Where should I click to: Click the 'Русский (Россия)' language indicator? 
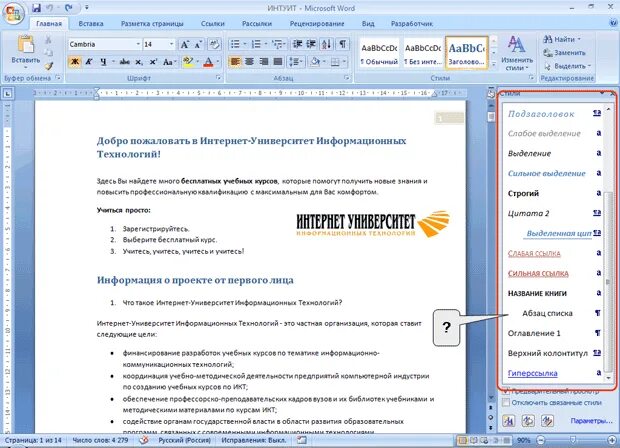[x=185, y=440]
